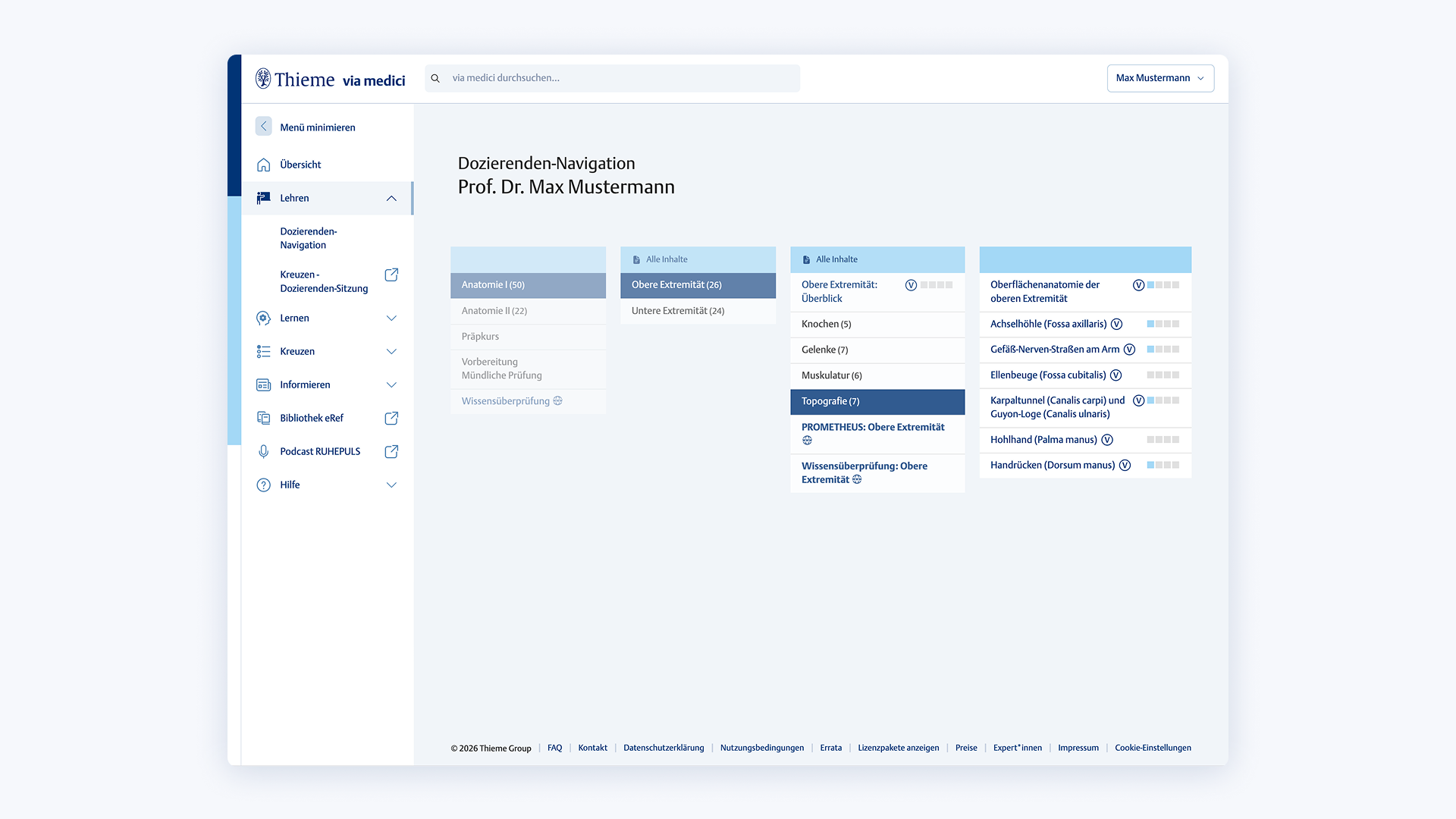Select Dozierenden-Navigation in the sidebar

point(309,238)
